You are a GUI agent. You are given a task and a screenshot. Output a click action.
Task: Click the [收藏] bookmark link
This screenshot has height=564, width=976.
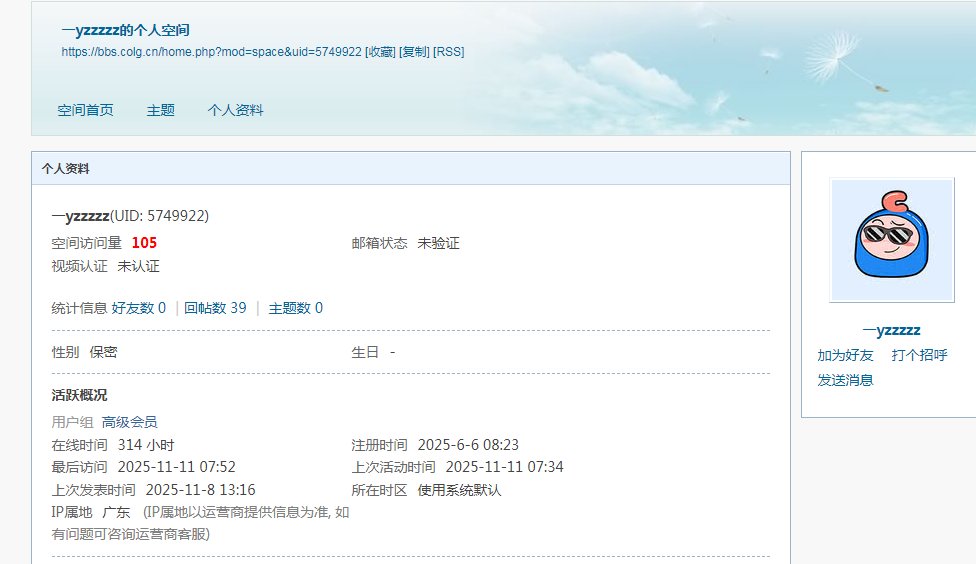click(380, 52)
